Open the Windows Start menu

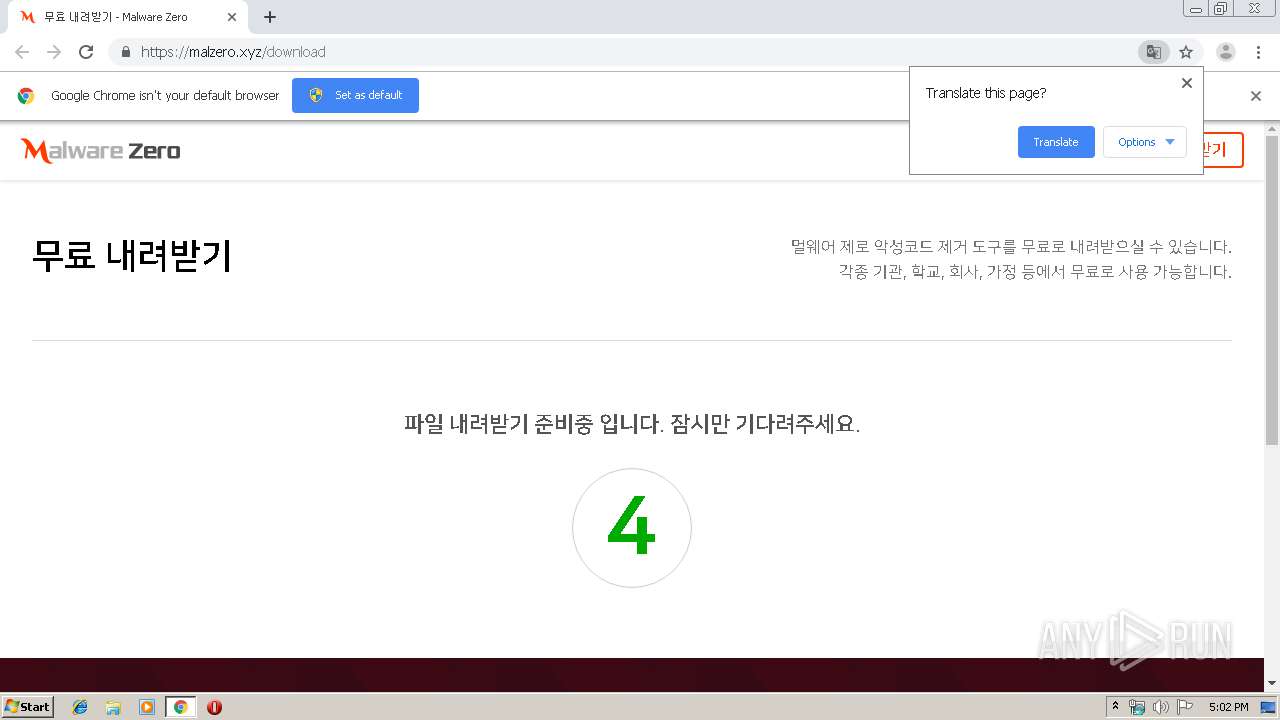click(x=28, y=707)
